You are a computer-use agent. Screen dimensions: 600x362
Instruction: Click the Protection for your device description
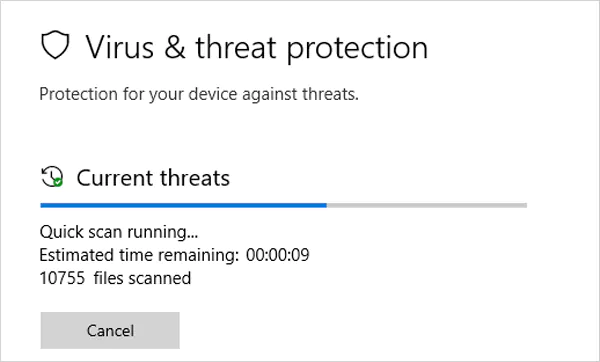[199, 94]
